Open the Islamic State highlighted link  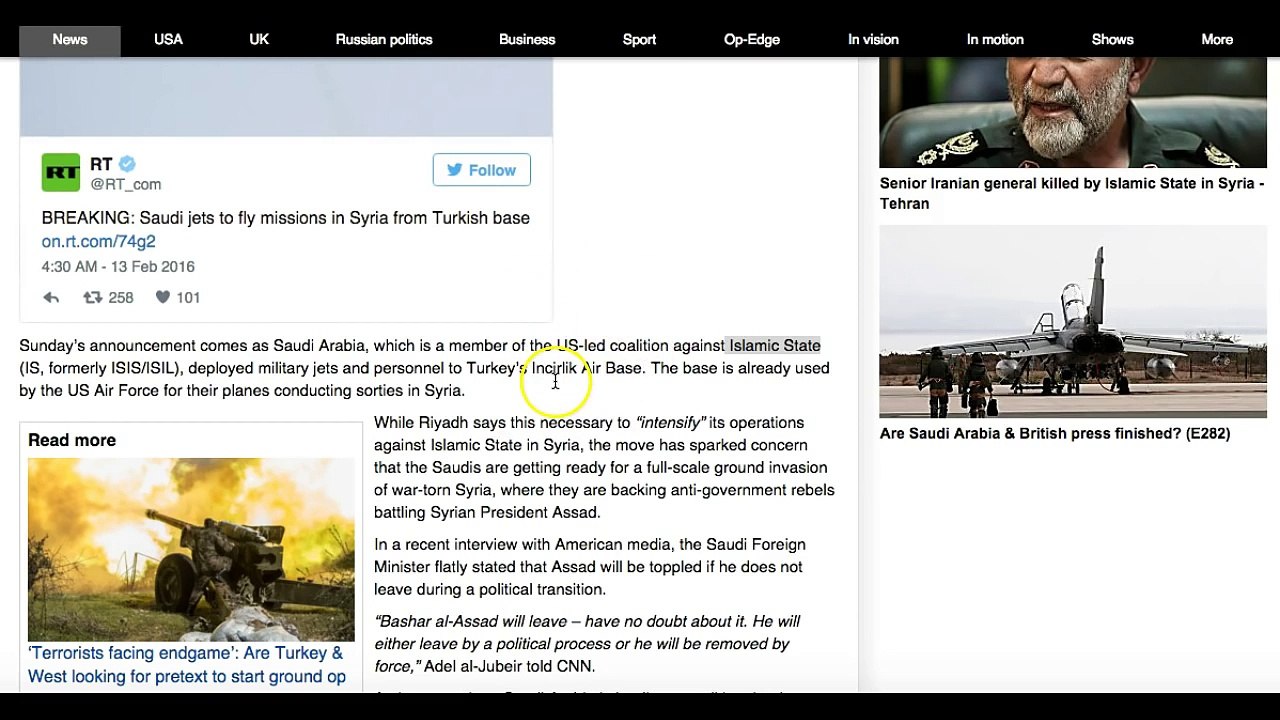774,345
